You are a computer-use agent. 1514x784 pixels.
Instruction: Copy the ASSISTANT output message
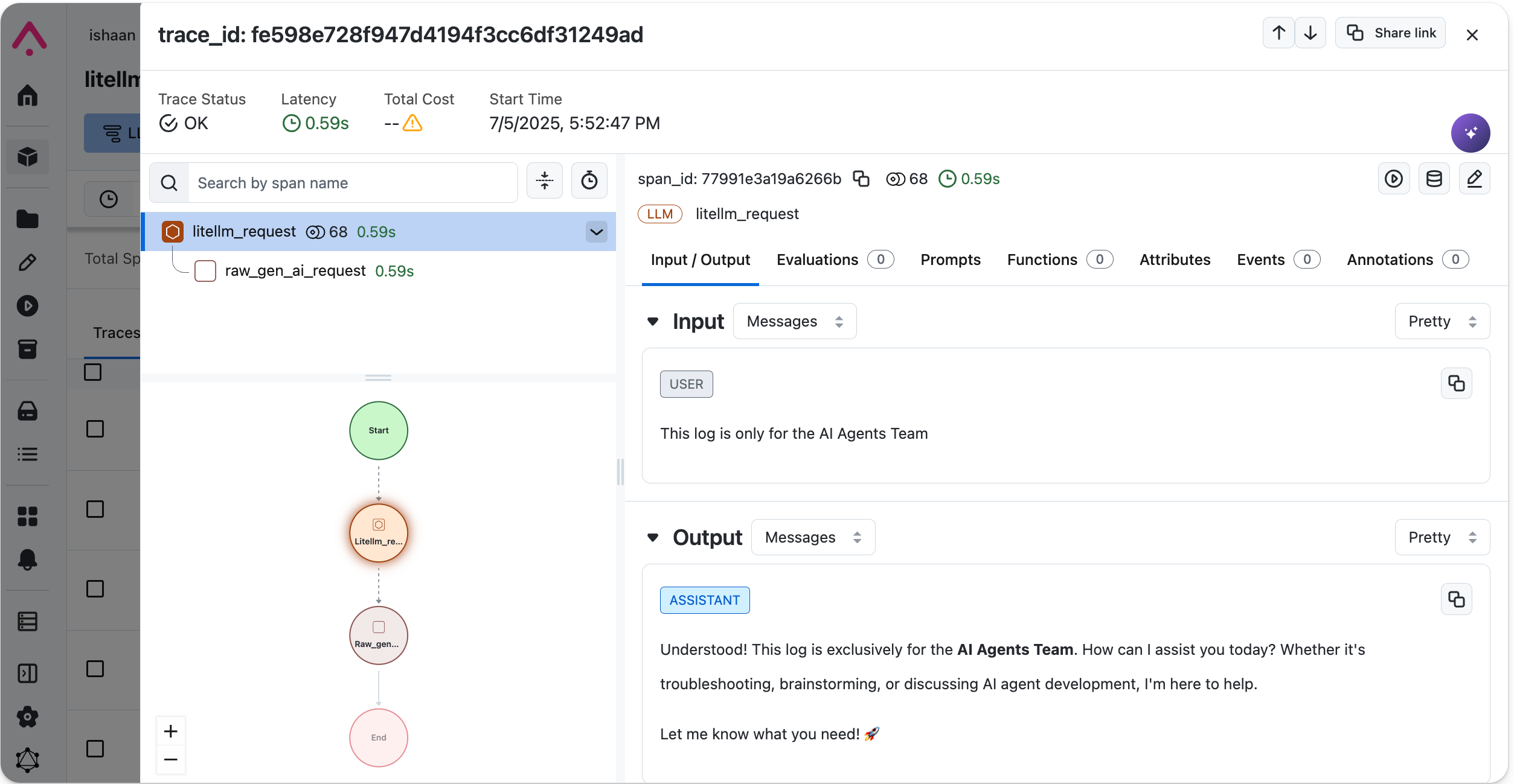(1456, 599)
